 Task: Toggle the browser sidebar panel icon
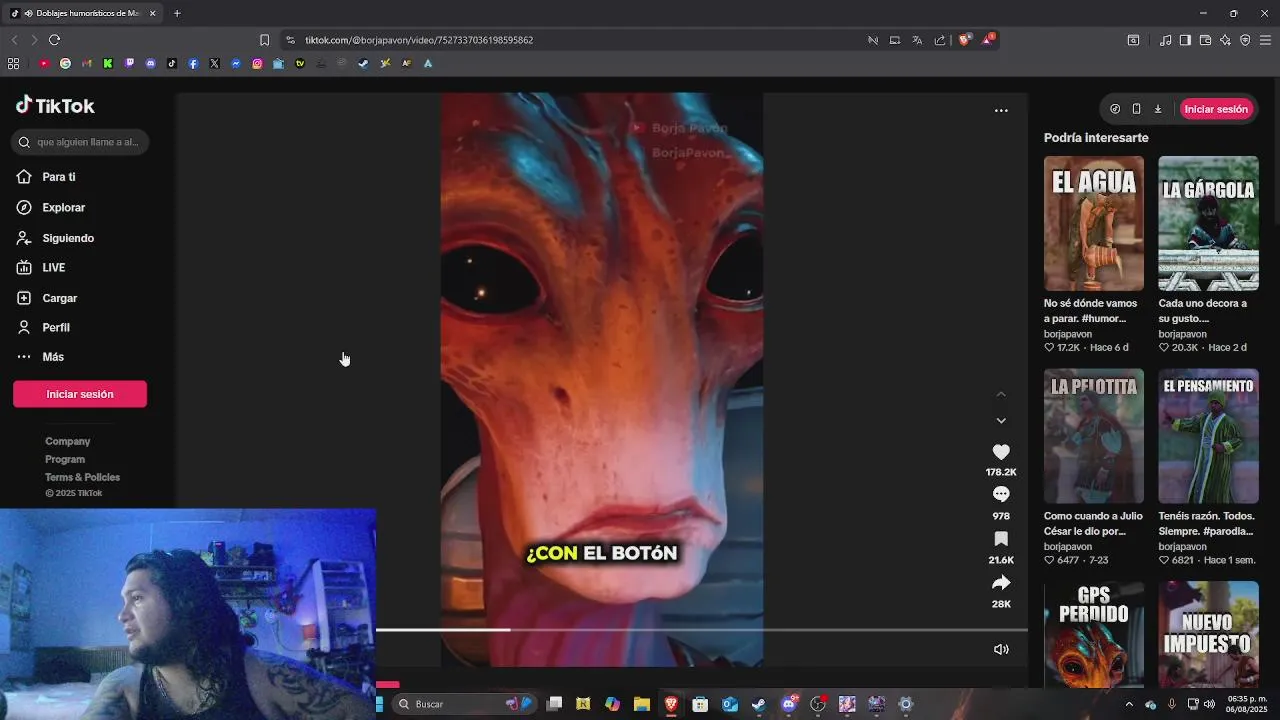tap(1185, 40)
